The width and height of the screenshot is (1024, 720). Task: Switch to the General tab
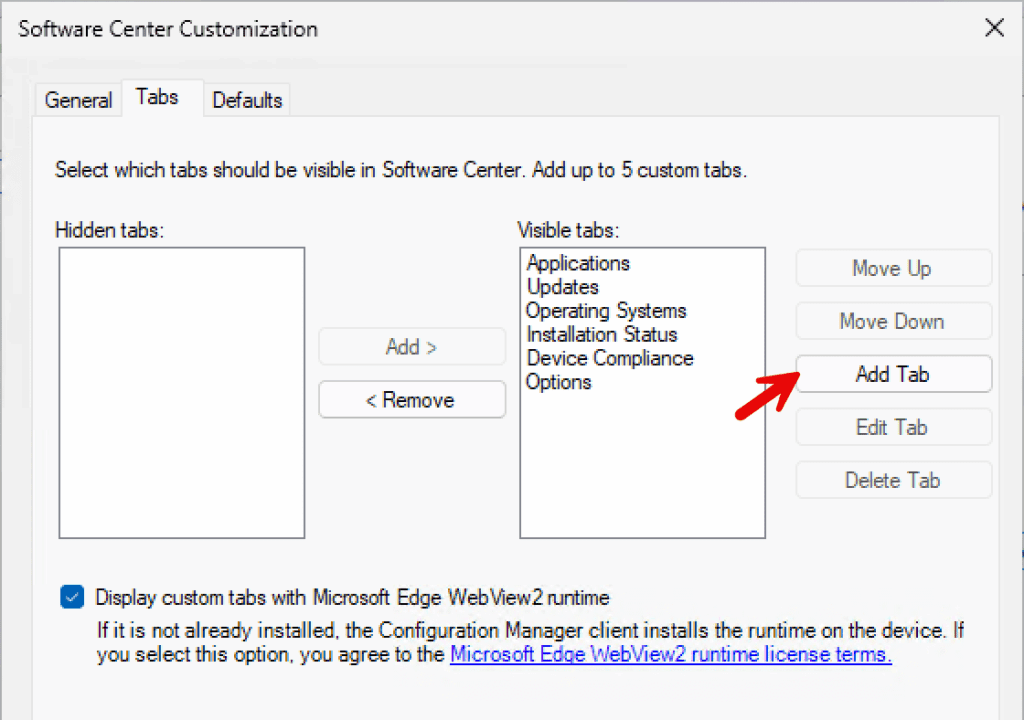pos(78,100)
